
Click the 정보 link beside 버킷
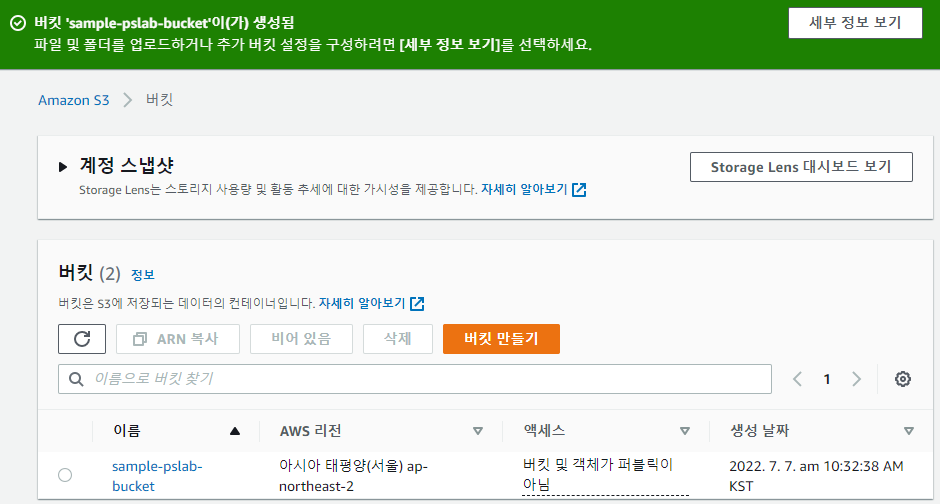tap(143, 275)
